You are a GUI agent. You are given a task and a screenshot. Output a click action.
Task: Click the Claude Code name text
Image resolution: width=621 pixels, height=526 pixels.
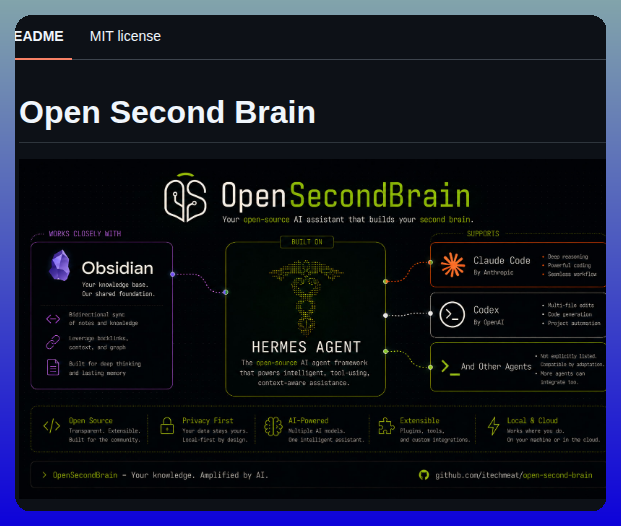[x=502, y=261]
